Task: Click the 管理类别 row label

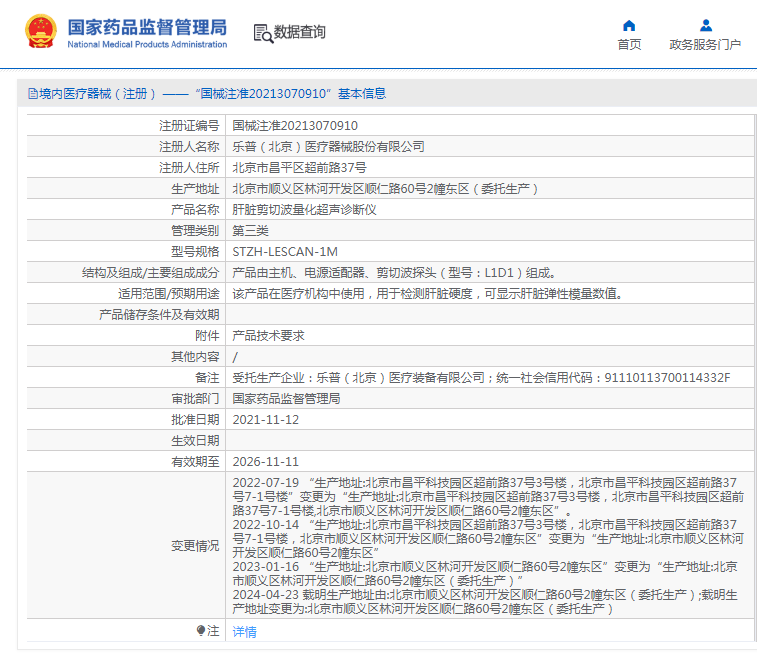Action: [x=195, y=231]
